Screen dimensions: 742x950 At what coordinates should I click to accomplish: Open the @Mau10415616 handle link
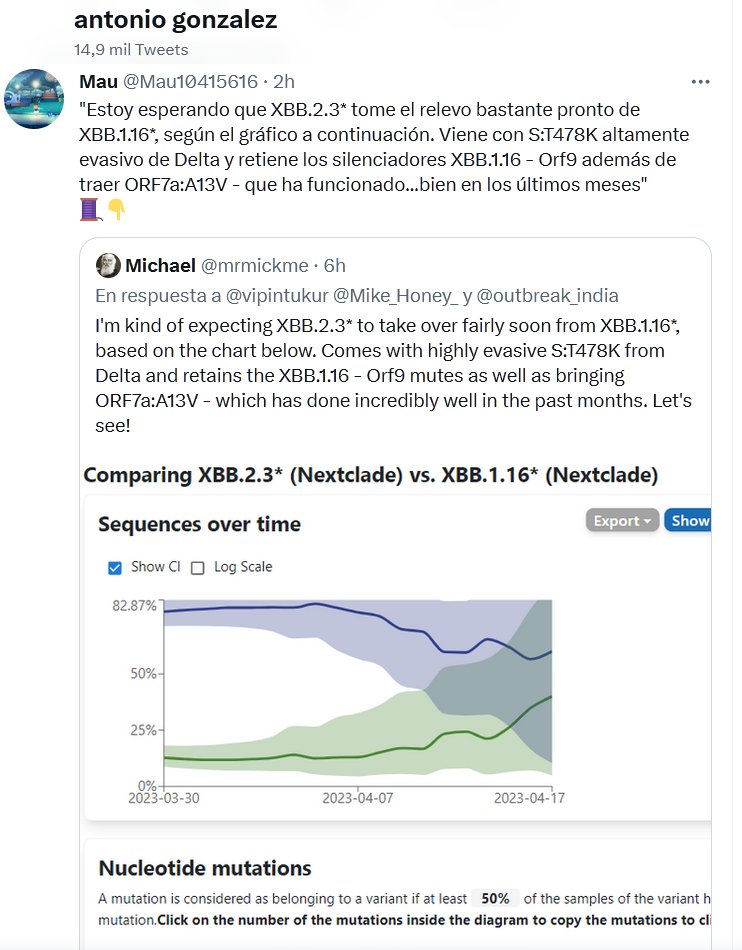tap(190, 81)
